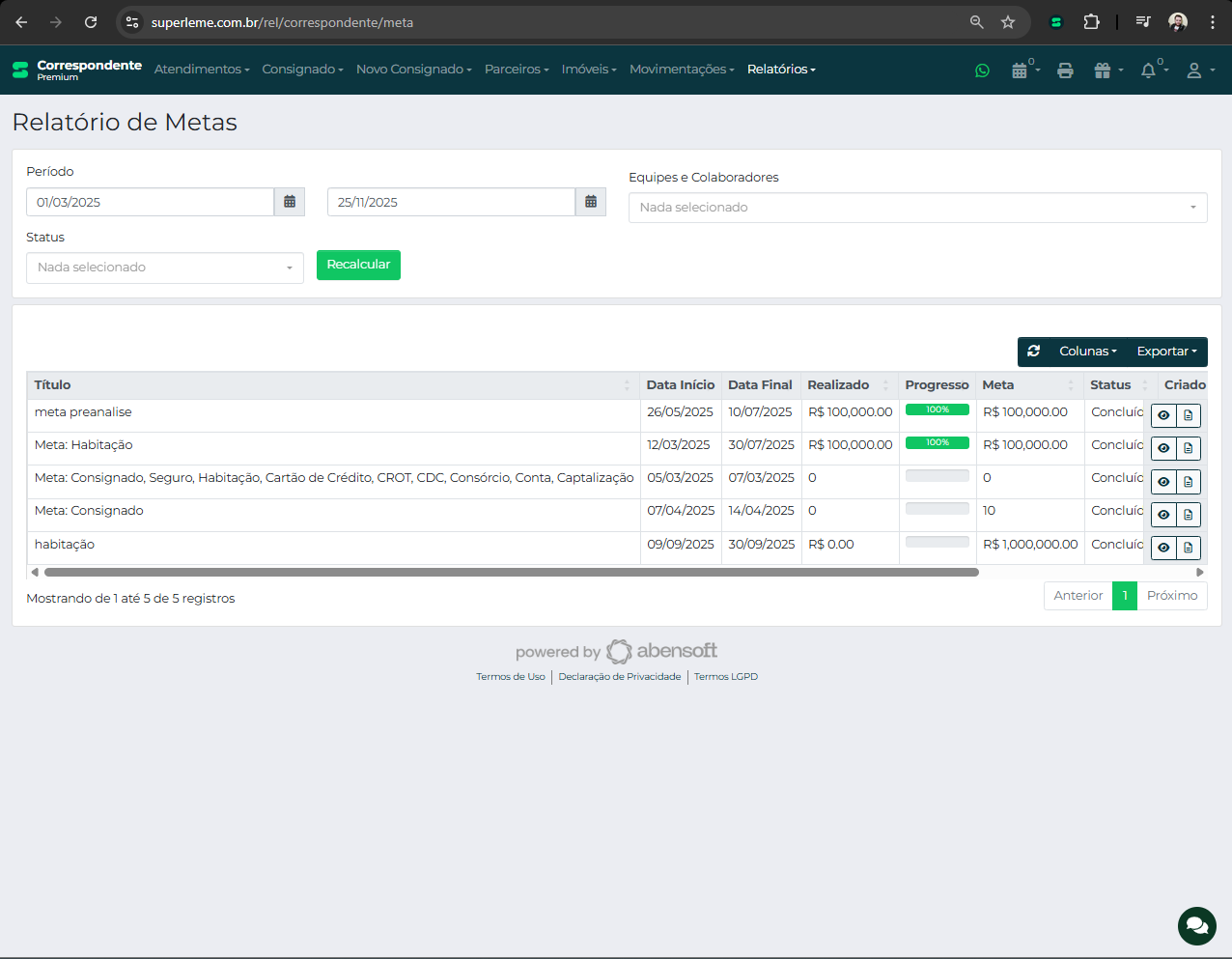The width and height of the screenshot is (1232, 959).
Task: Click the Recalcular button
Action: click(358, 265)
